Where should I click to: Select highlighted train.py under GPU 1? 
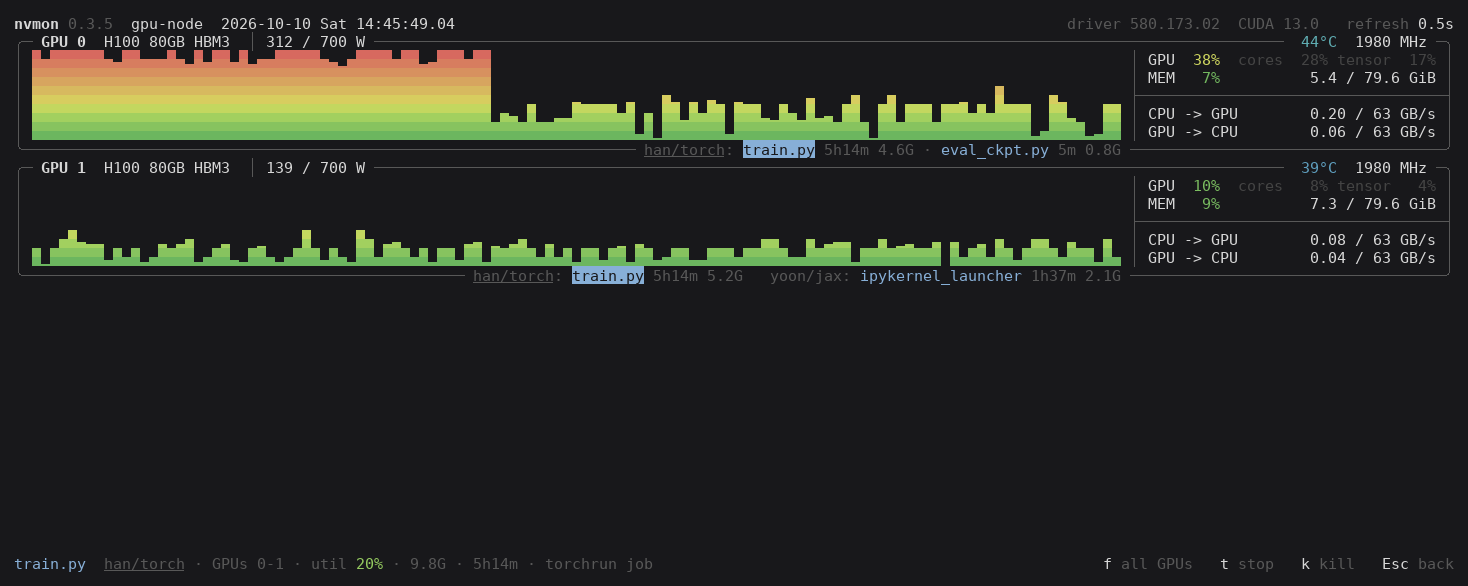pyautogui.click(x=608, y=276)
